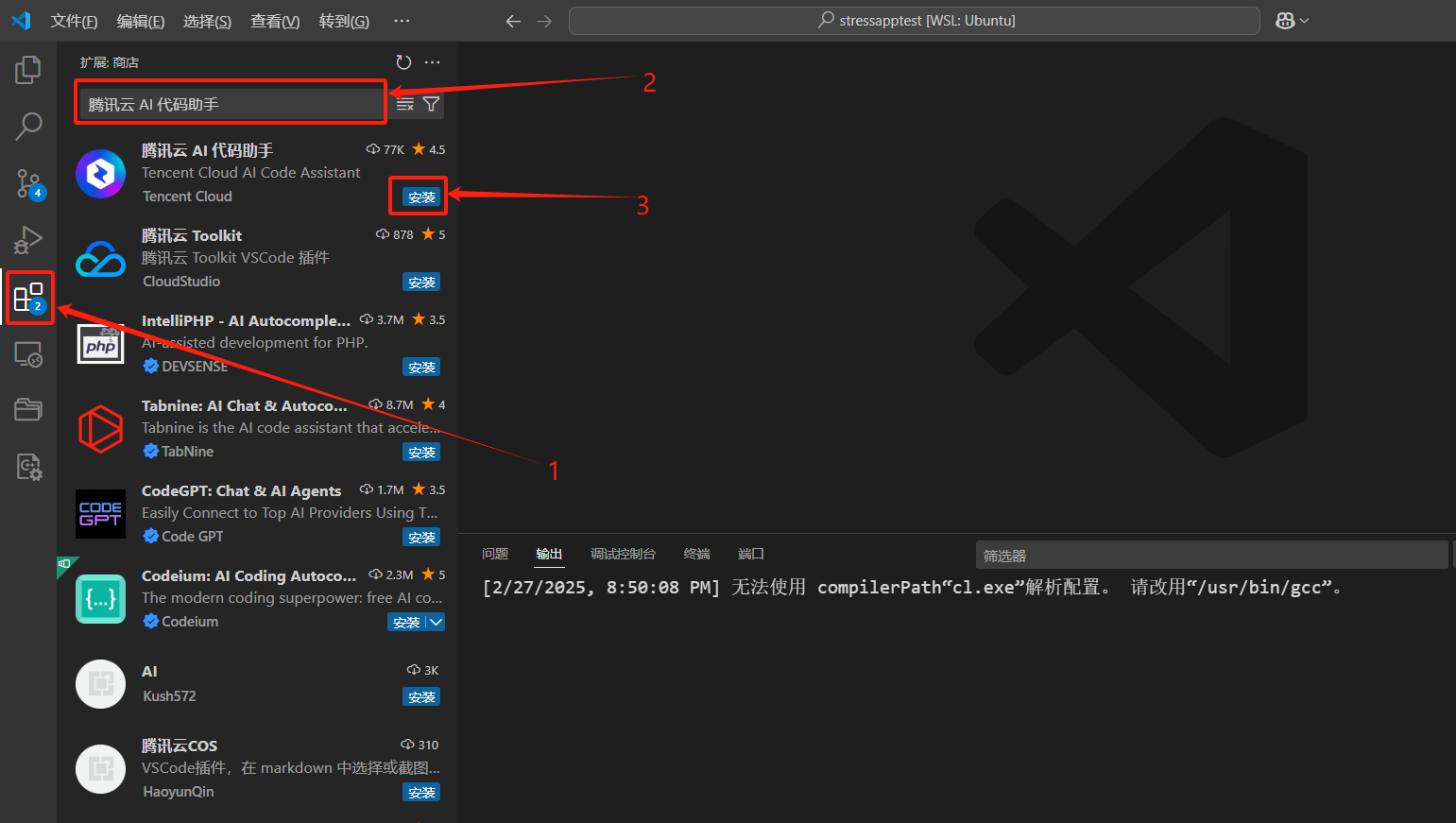The width and height of the screenshot is (1456, 823).
Task: Expand Codeium install options dropdown arrow
Action: 436,622
